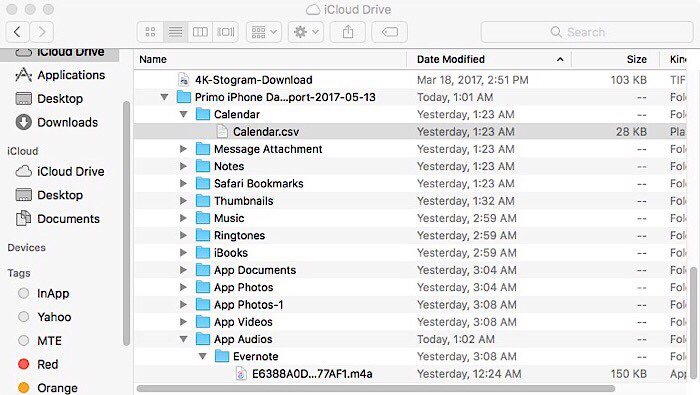Open Downloads in the sidebar
Viewport: 700px width, 395px height.
pos(57,122)
